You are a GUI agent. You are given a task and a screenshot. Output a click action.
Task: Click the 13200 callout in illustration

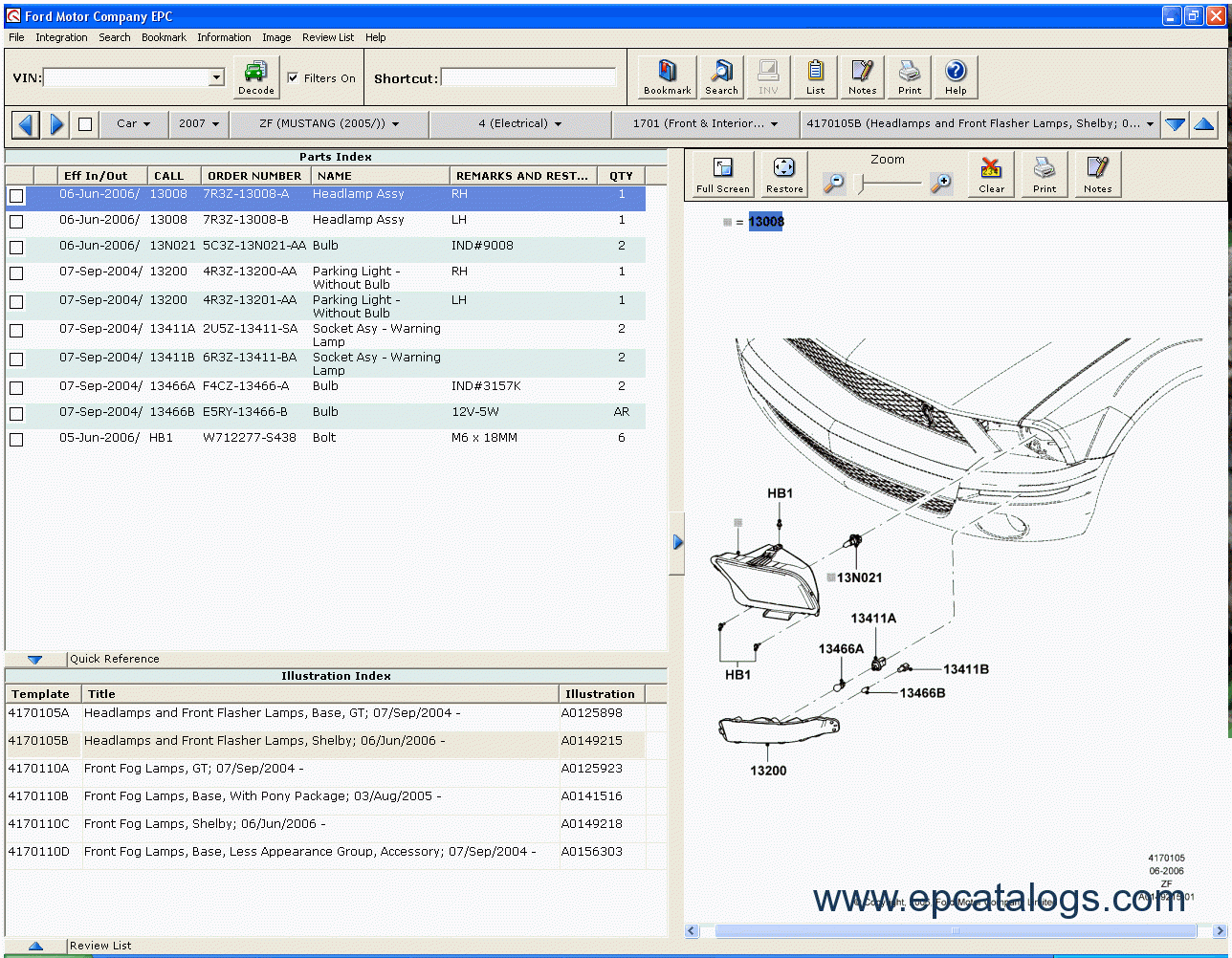click(x=768, y=771)
